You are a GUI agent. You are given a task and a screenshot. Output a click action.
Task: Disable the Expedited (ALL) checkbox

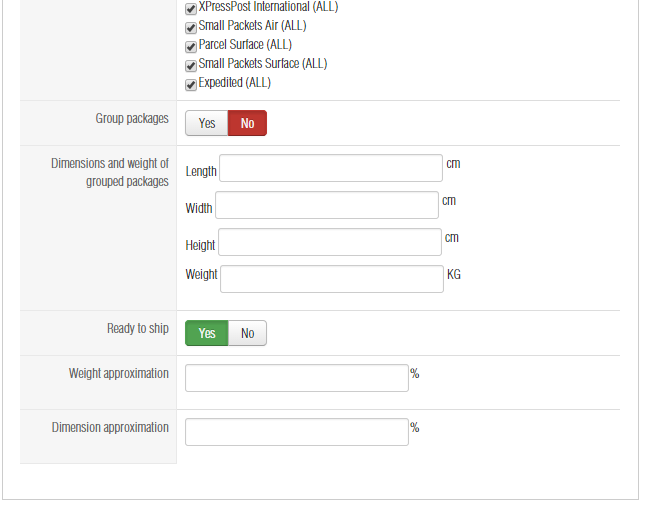point(191,84)
